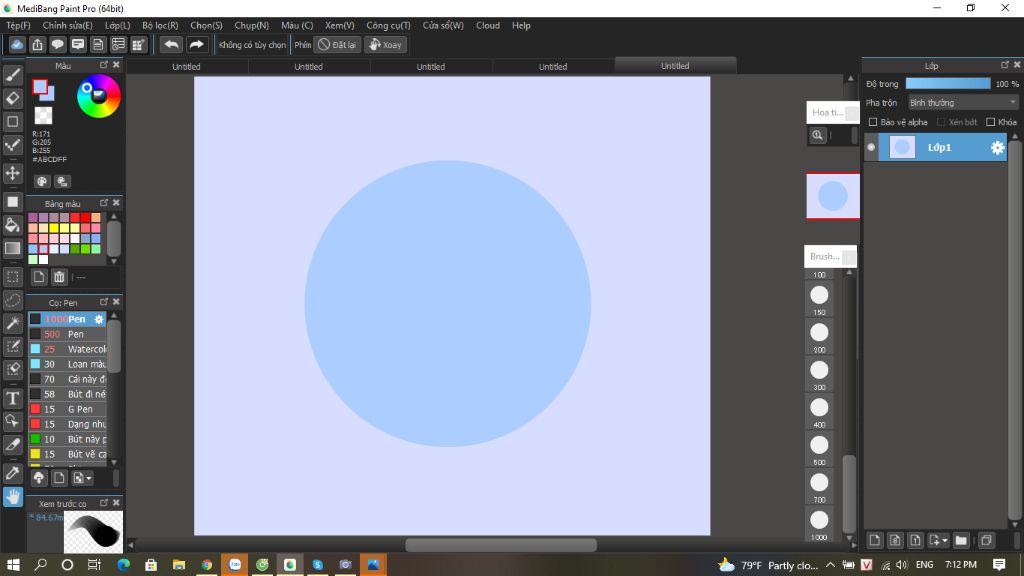Click the Đặt lại button

pyautogui.click(x=337, y=44)
